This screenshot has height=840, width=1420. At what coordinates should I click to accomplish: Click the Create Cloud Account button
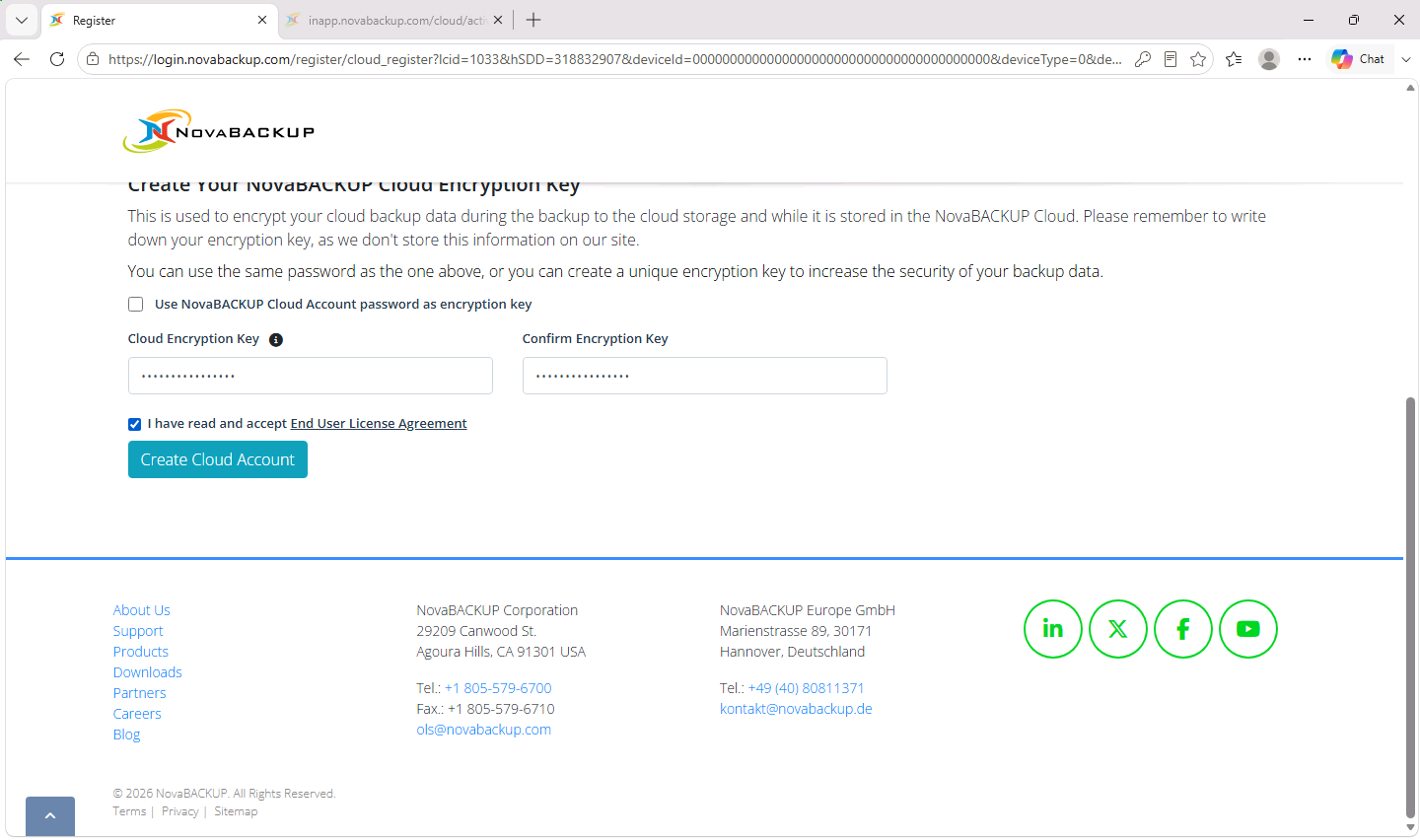click(x=218, y=459)
